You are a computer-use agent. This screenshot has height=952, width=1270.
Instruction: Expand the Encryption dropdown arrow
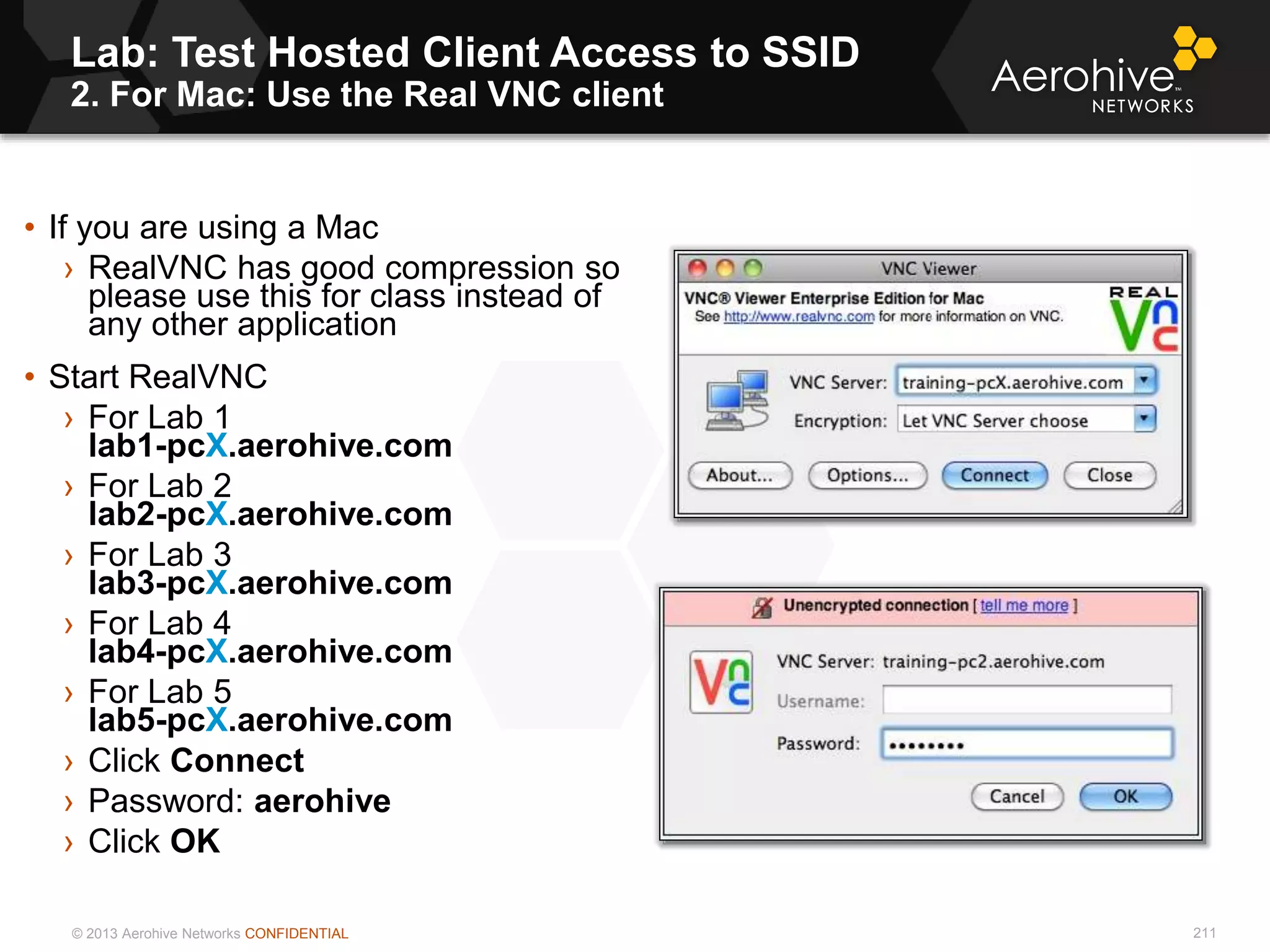tap(1145, 419)
